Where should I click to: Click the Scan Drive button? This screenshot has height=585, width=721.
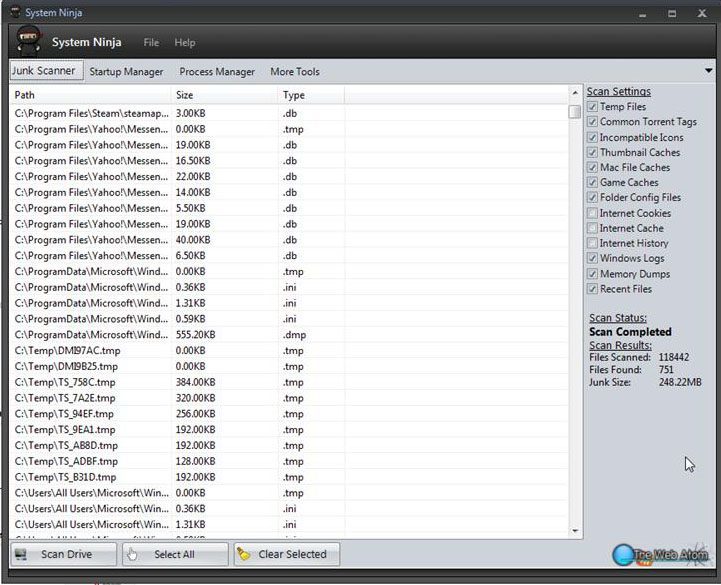tap(63, 554)
